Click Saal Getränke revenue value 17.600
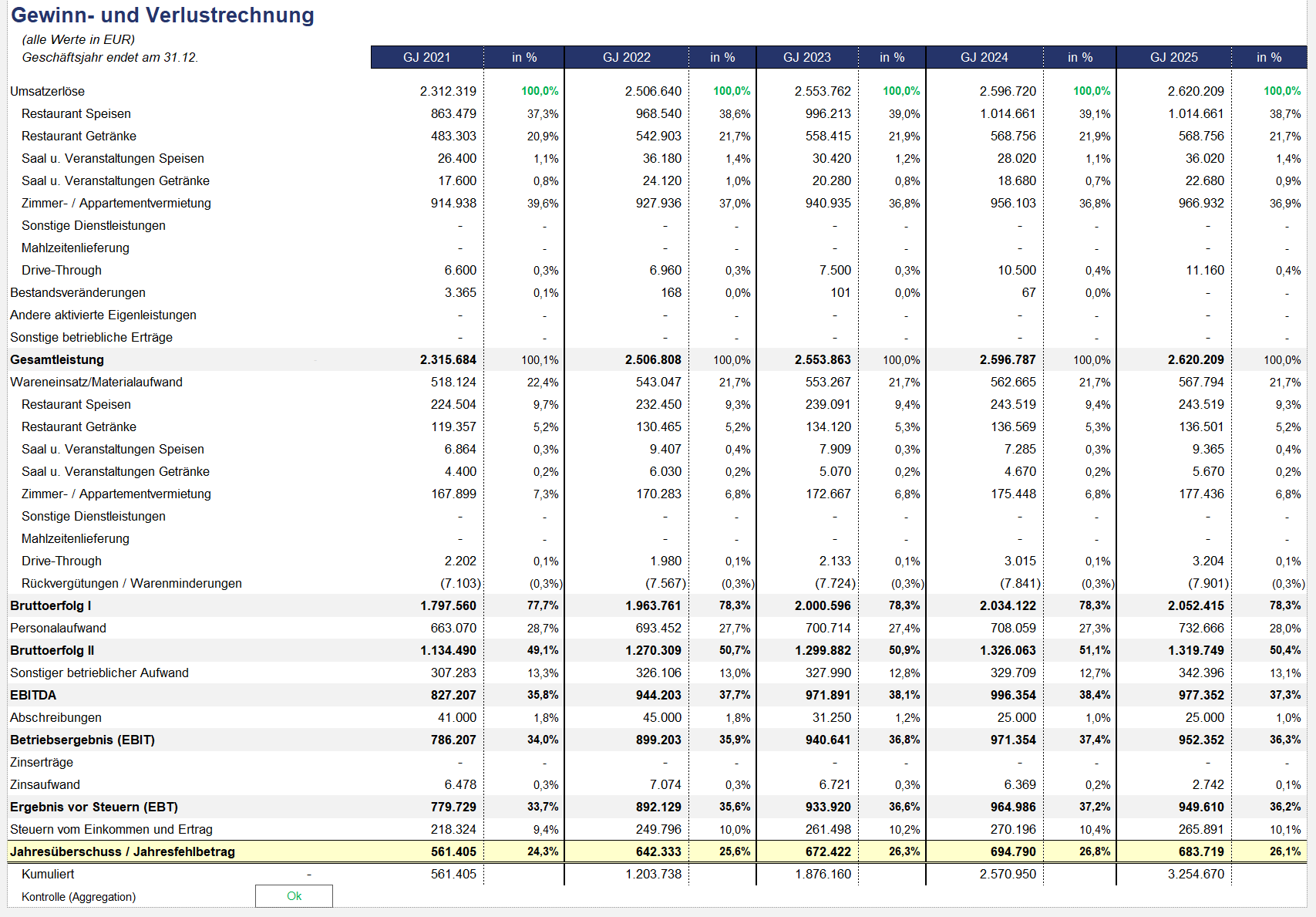The width and height of the screenshot is (1316, 917). point(457,180)
